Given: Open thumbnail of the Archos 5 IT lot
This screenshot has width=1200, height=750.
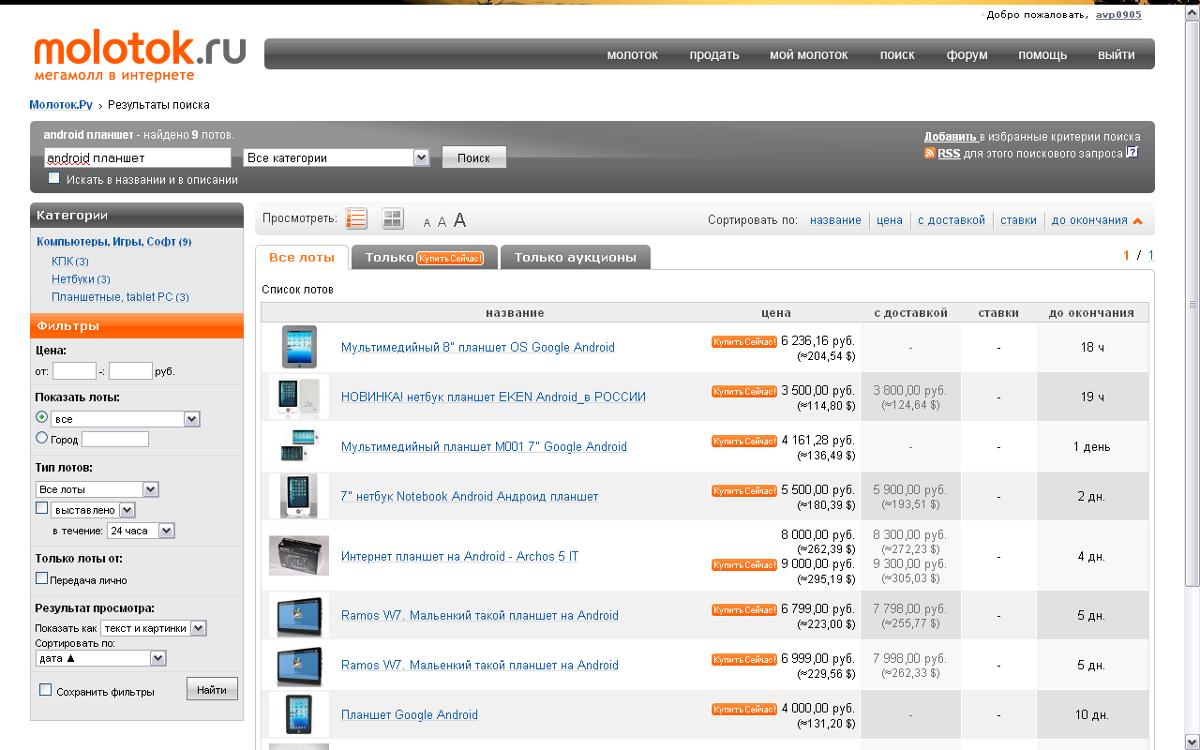Looking at the screenshot, I should 299,556.
